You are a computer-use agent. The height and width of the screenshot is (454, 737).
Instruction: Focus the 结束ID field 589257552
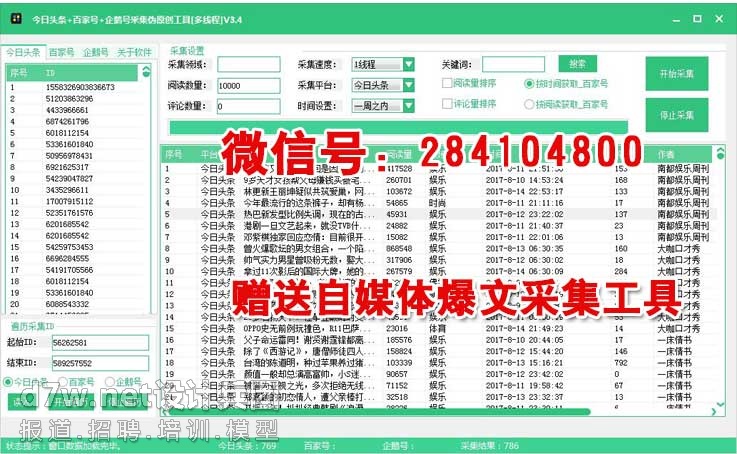tap(101, 363)
